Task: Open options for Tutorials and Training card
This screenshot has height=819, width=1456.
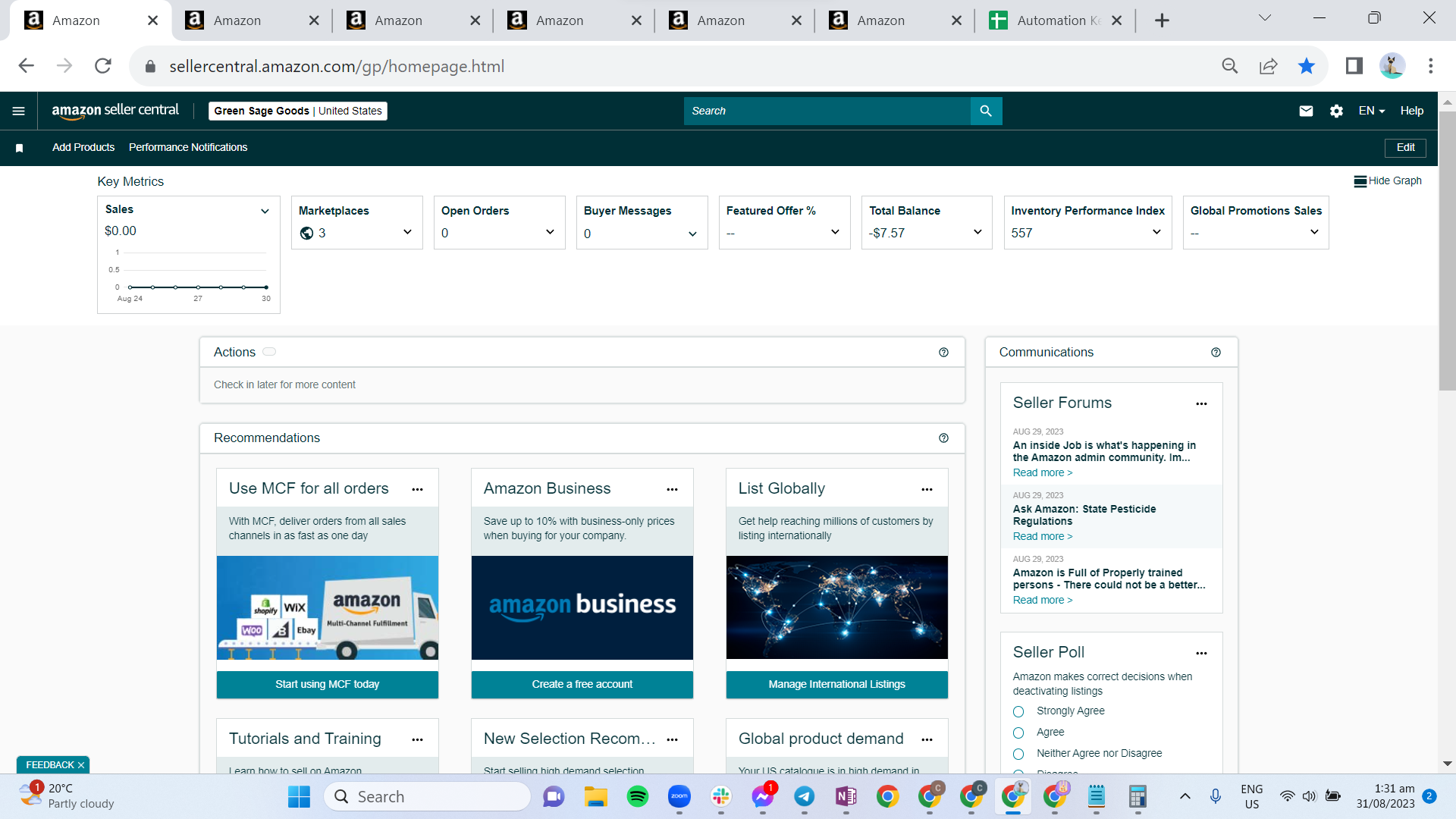Action: 417,739
